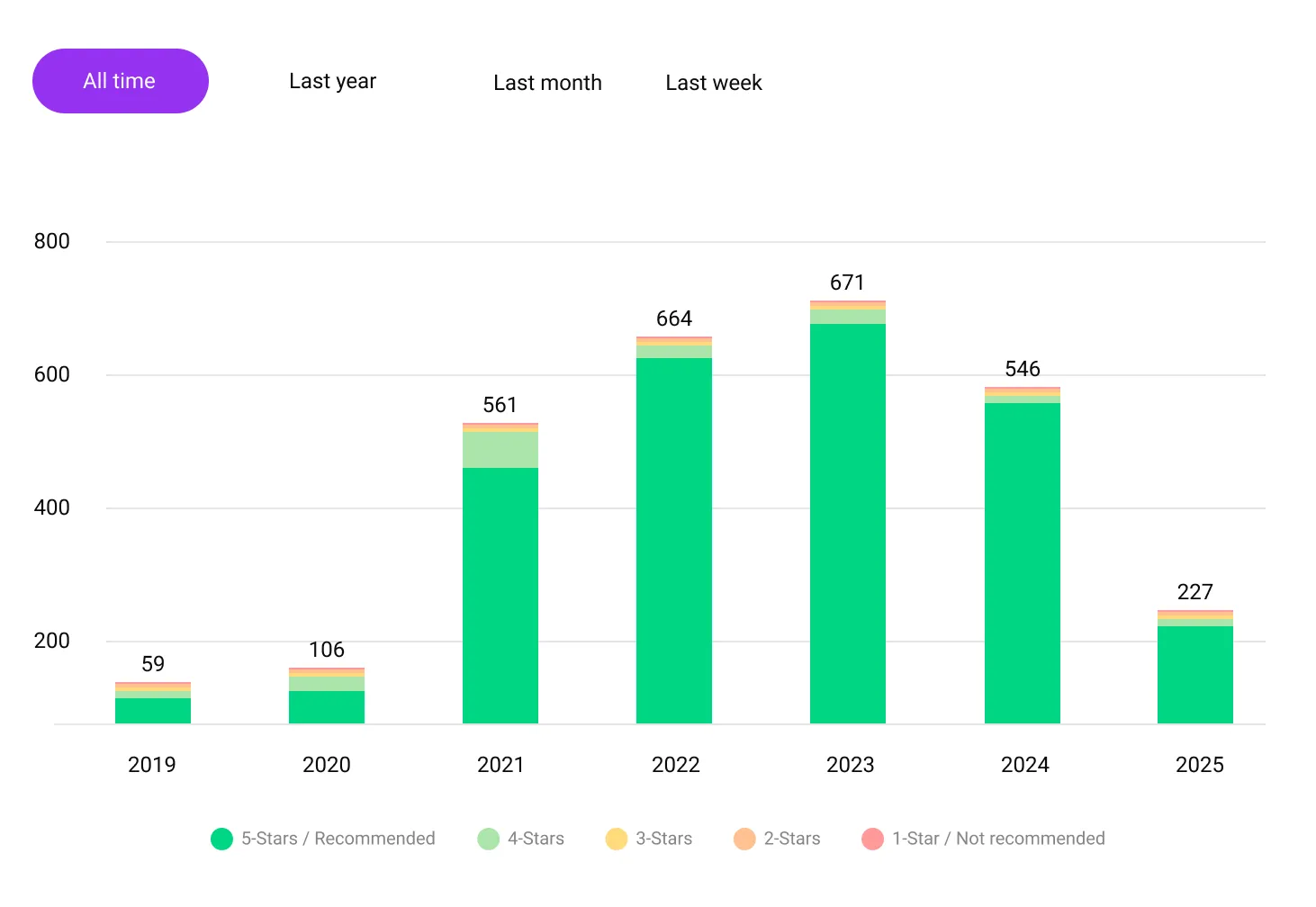Open the "Last week" filter
Image resolution: width=1316 pixels, height=907 pixels.
pyautogui.click(x=713, y=83)
